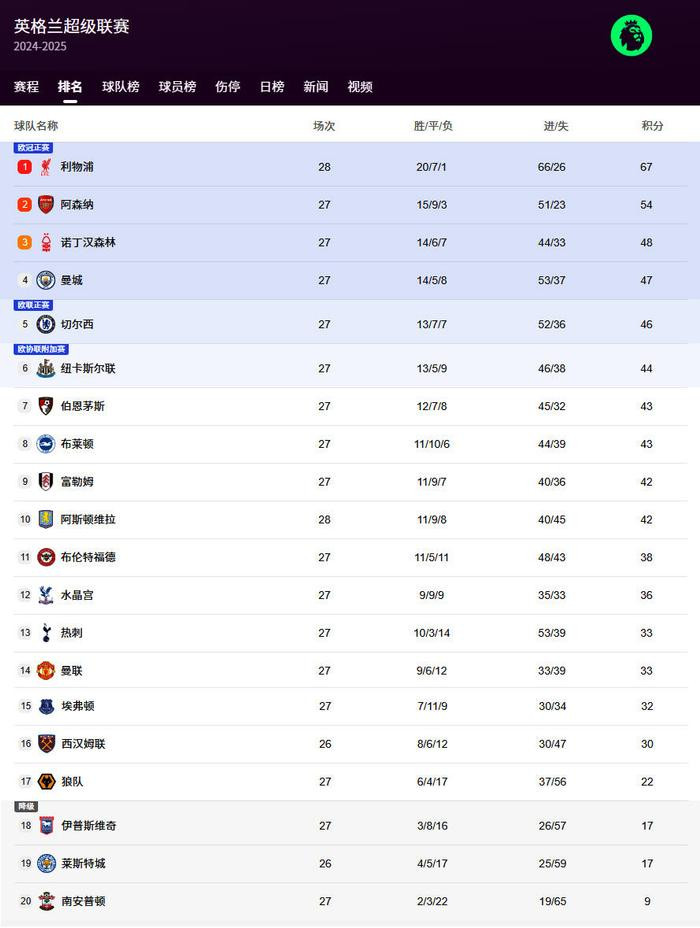Select the Brentford bee badge

[46, 557]
